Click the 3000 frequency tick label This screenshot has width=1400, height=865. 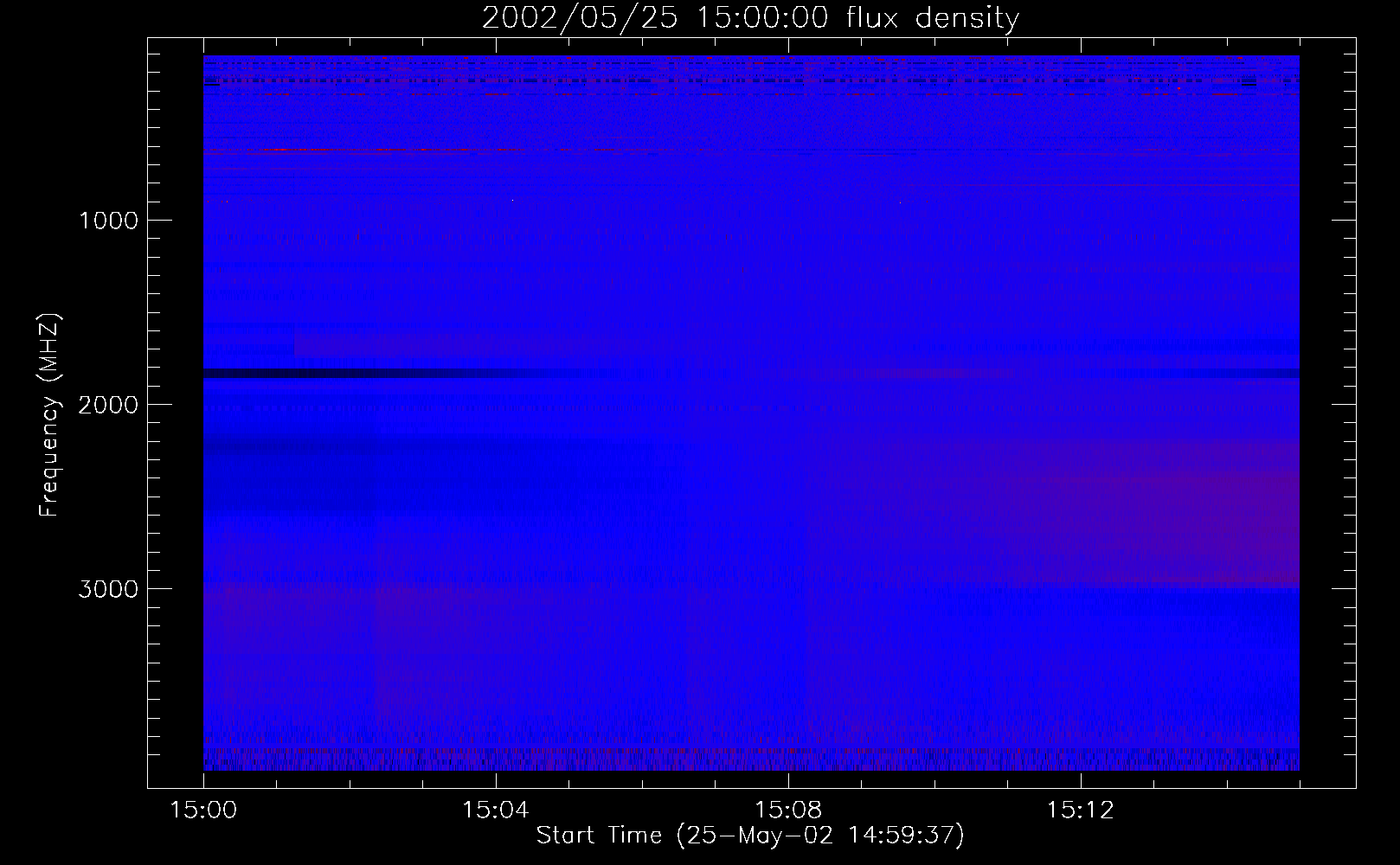(x=108, y=589)
